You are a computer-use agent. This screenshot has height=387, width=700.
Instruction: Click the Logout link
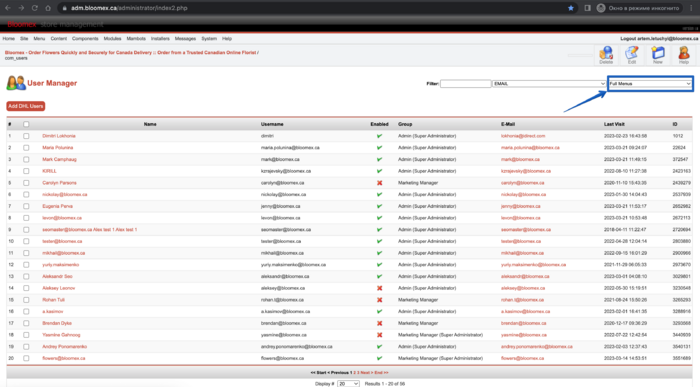point(659,39)
